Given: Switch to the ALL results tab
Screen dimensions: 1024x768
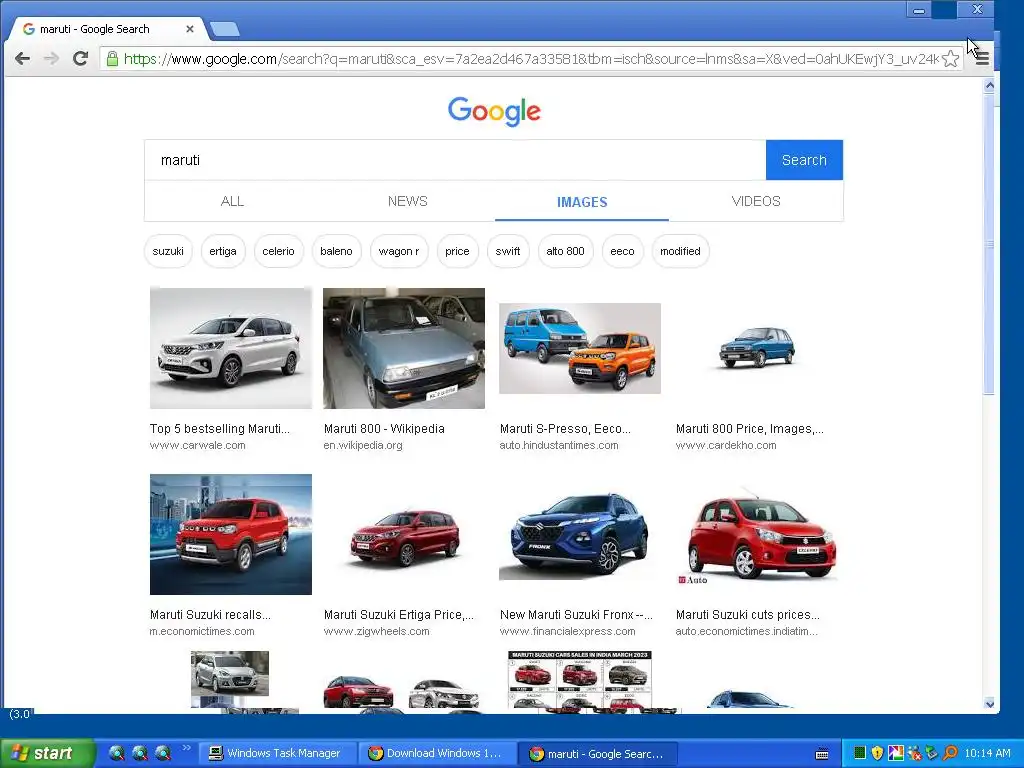Looking at the screenshot, I should [232, 201].
